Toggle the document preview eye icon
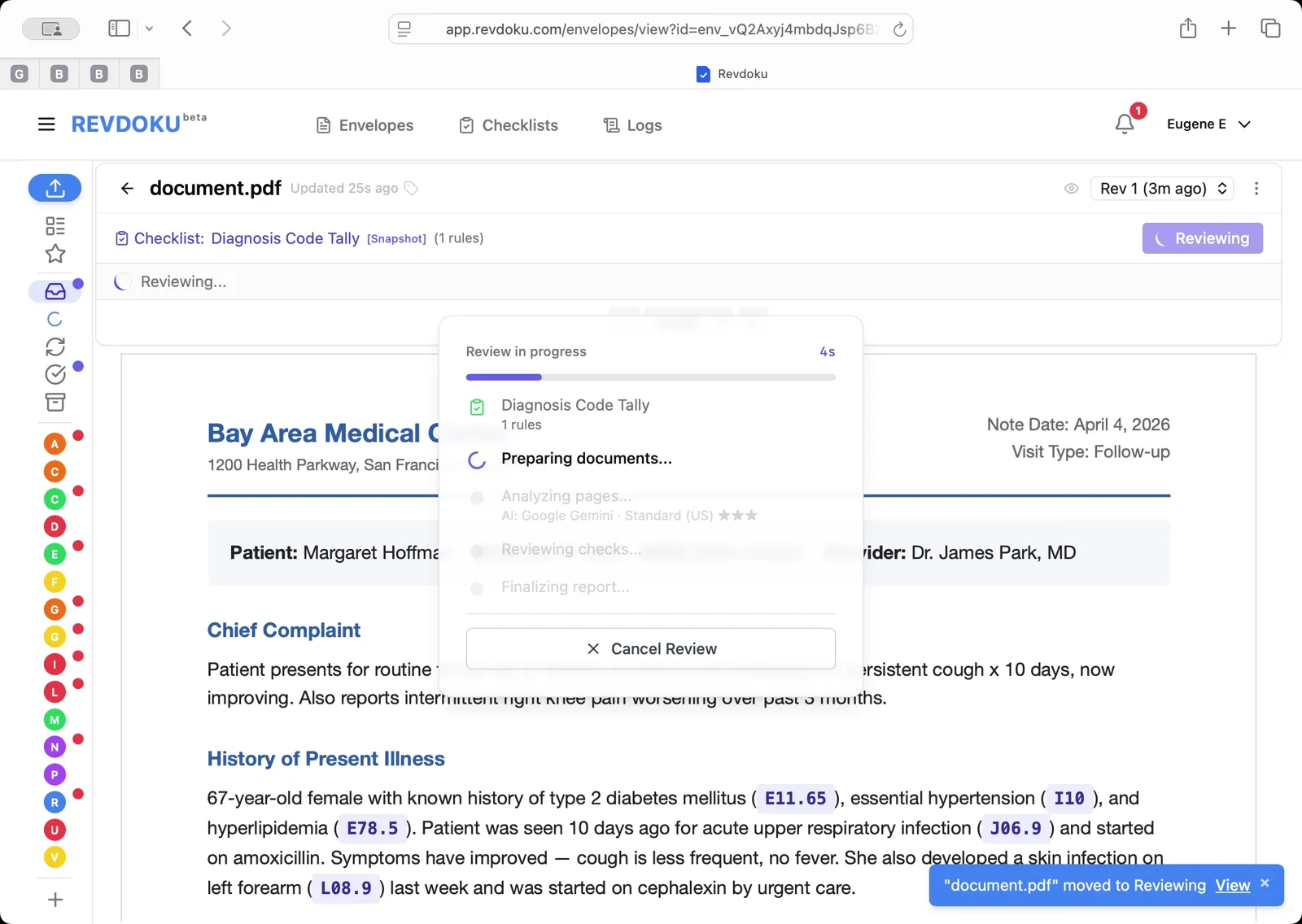This screenshot has width=1302, height=924. (1072, 188)
